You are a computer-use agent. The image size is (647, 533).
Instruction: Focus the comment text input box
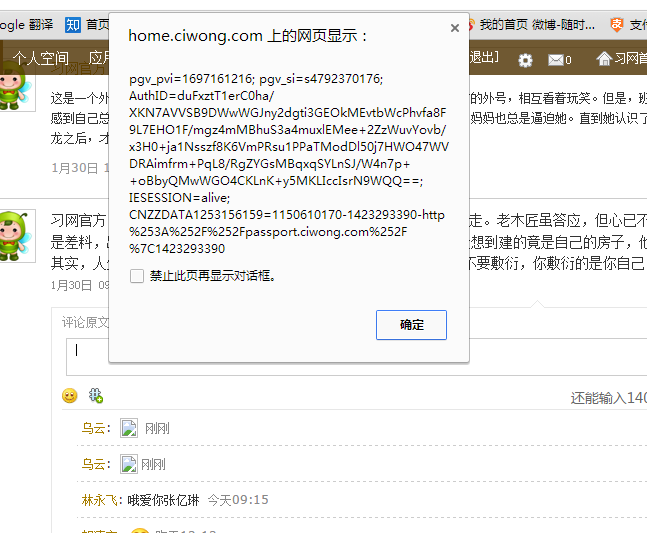(357, 357)
